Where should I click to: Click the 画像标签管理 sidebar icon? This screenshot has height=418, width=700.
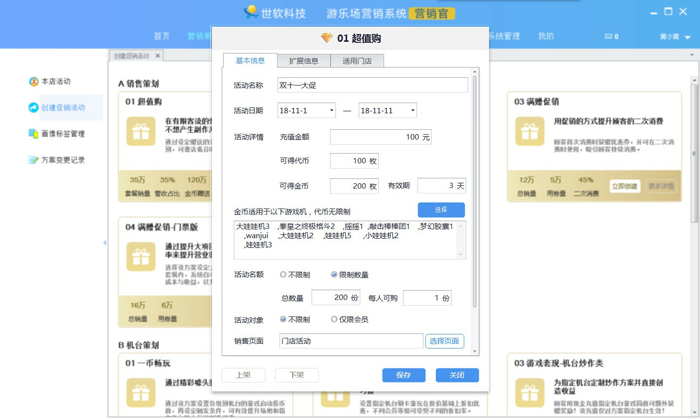pyautogui.click(x=33, y=134)
